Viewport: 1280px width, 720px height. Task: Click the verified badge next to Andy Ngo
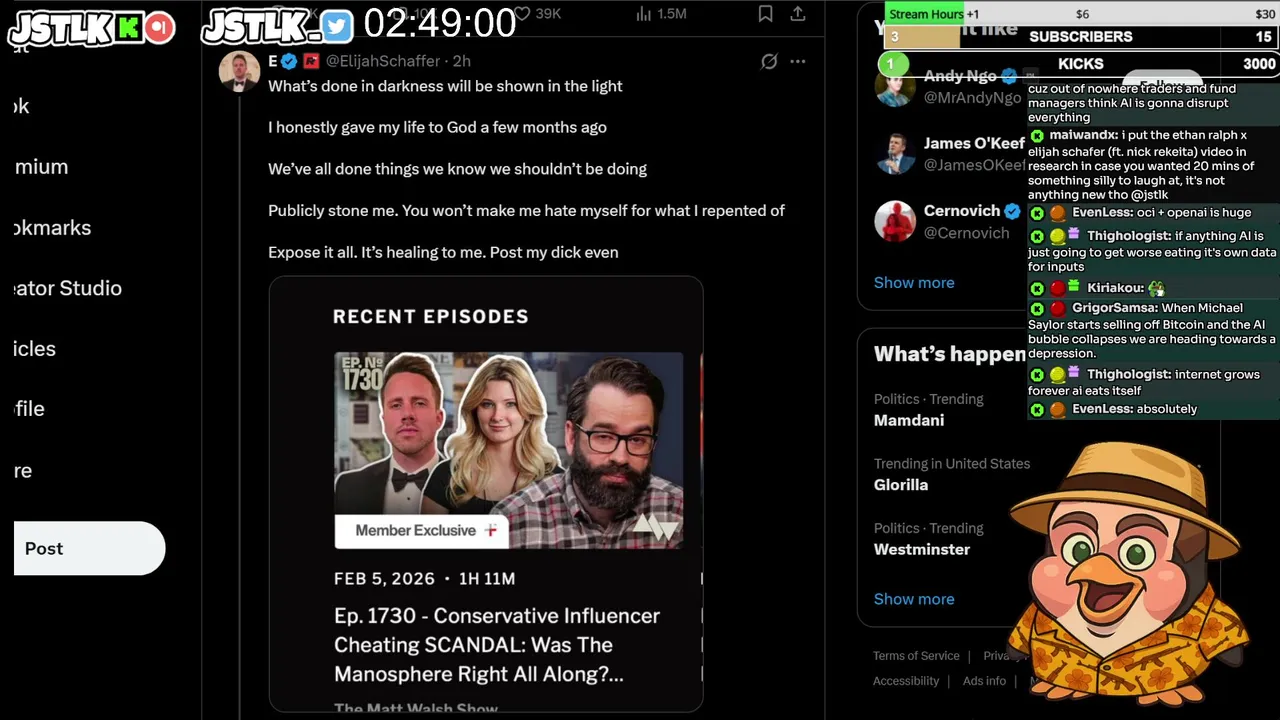click(1009, 76)
